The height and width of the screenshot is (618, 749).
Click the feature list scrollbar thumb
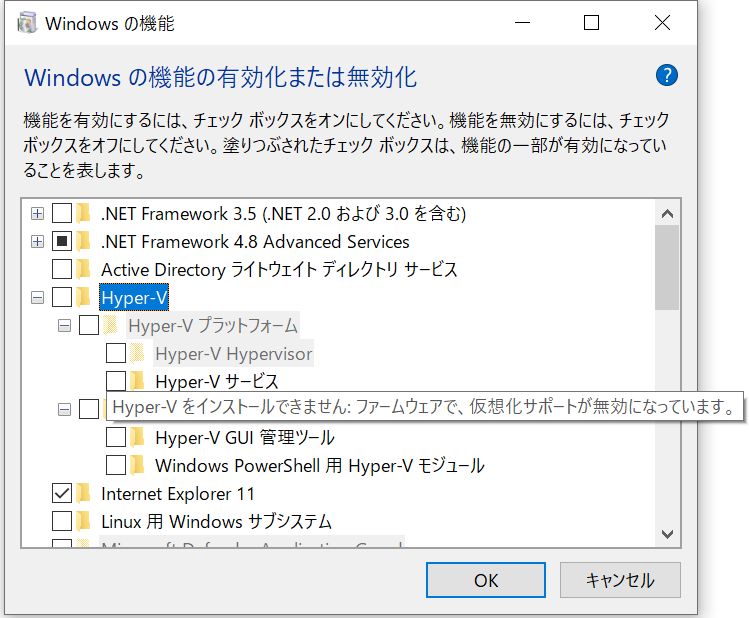(x=667, y=267)
